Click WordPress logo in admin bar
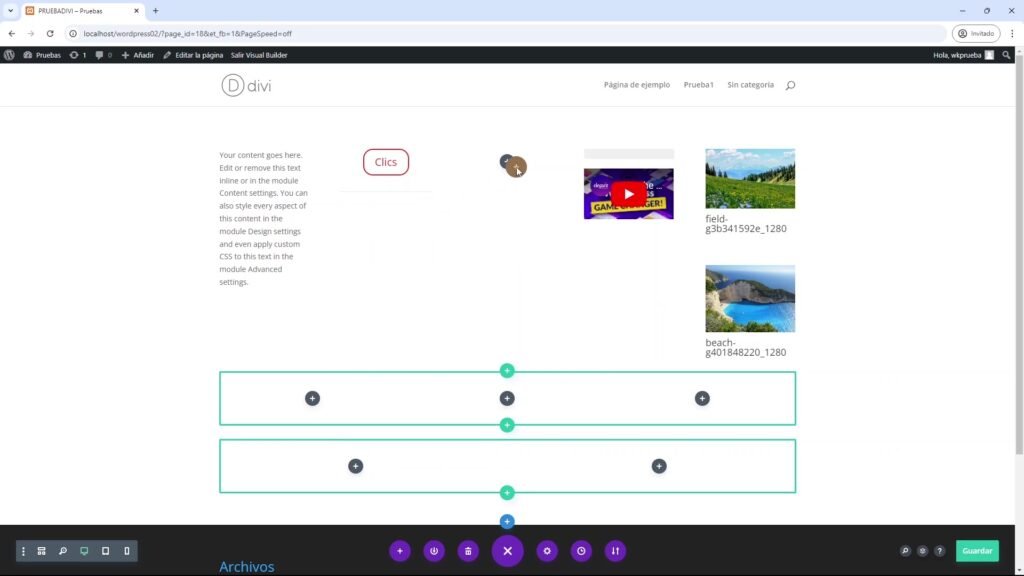 pyautogui.click(x=9, y=55)
